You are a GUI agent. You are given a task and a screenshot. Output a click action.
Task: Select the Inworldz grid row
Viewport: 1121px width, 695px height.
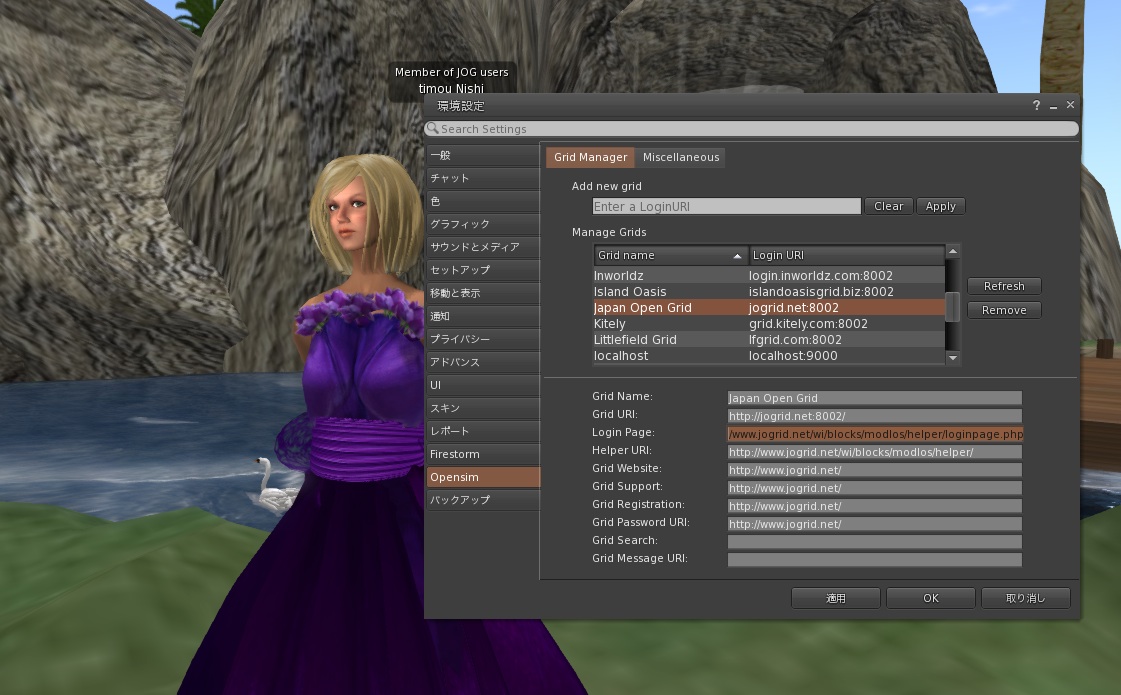769,276
